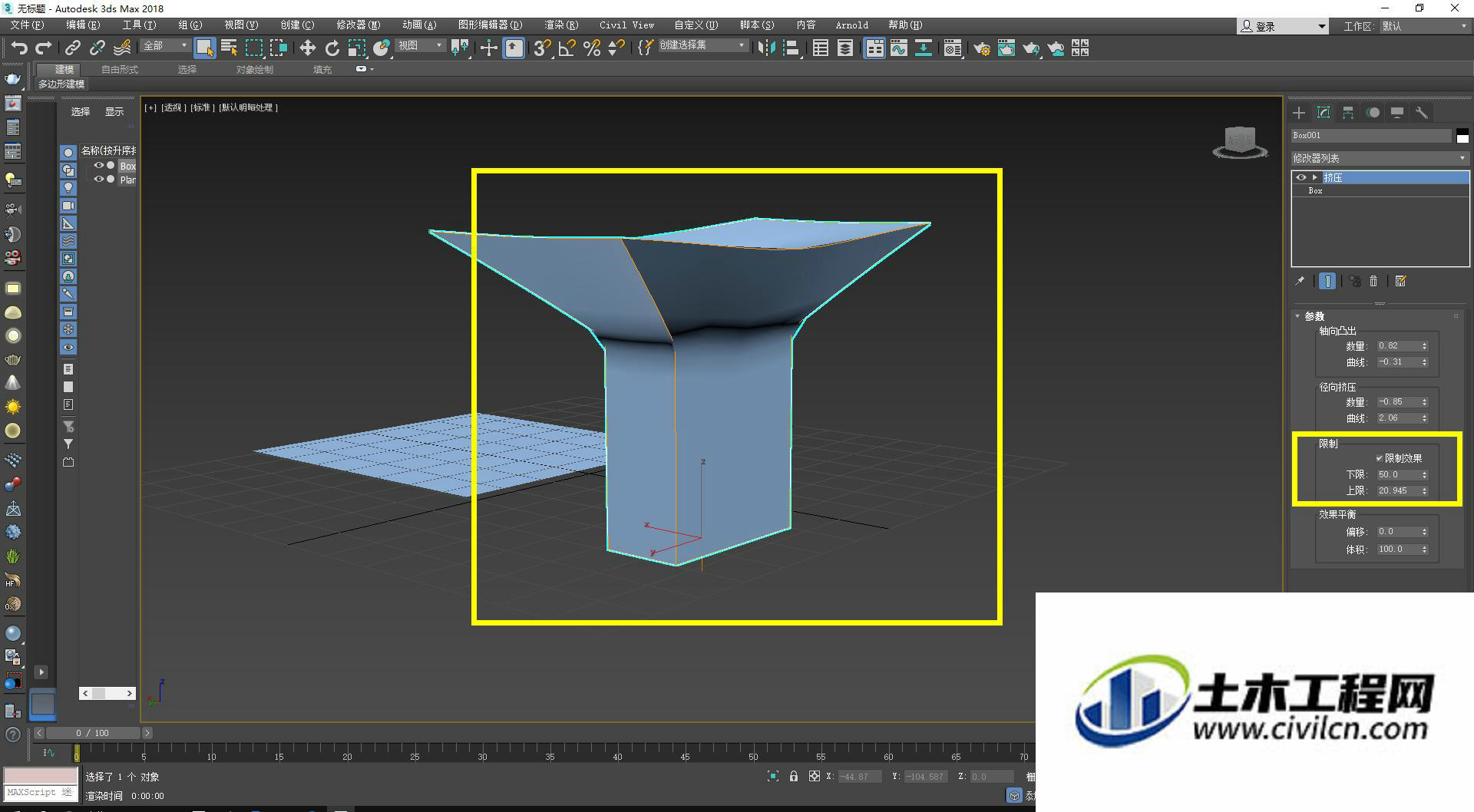The image size is (1474, 812).
Task: Click the Undo arrow icon
Action: coord(19,48)
